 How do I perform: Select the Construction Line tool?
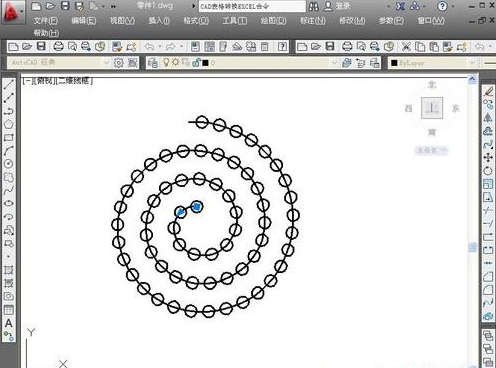(9, 98)
